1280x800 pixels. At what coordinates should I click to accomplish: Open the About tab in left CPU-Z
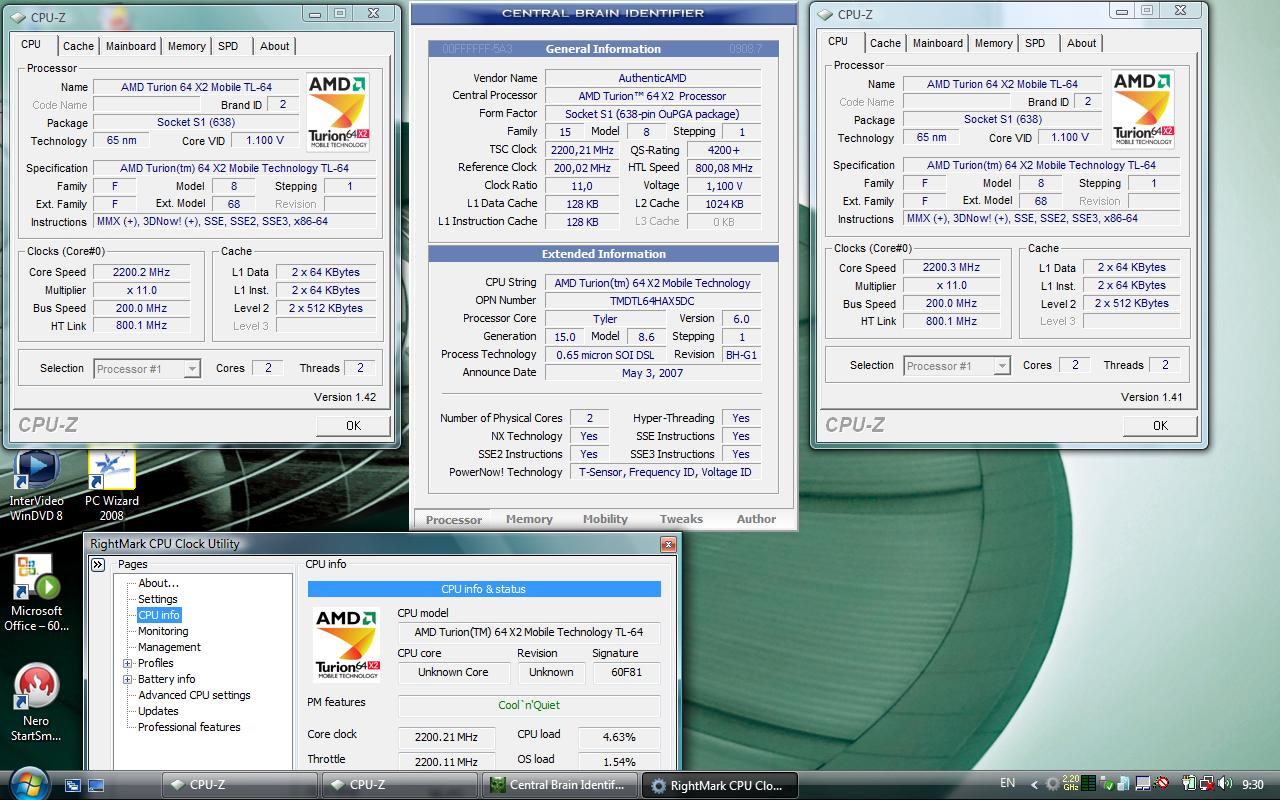pos(275,46)
